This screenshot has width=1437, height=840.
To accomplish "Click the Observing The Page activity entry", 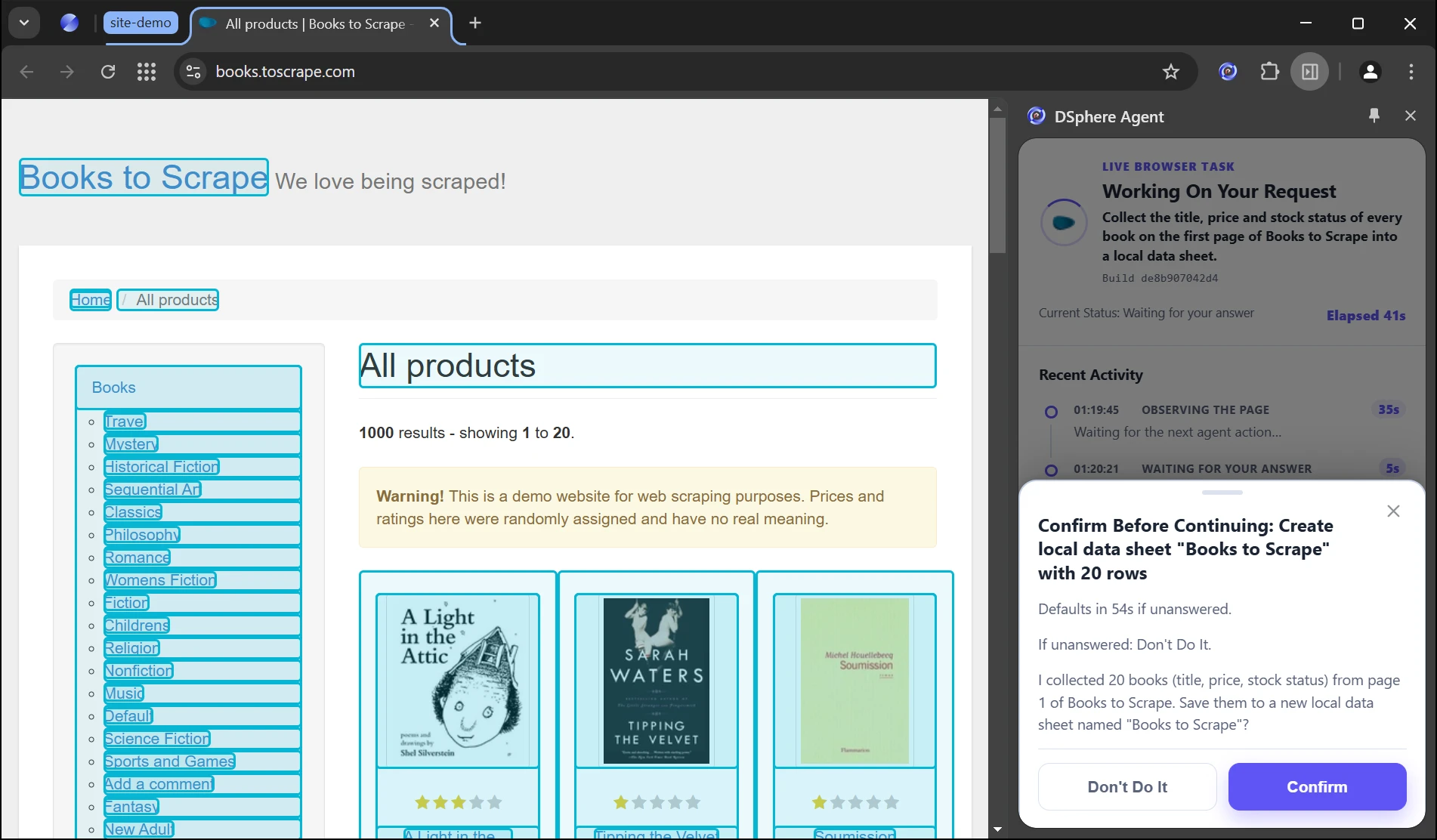I will coord(1222,421).
